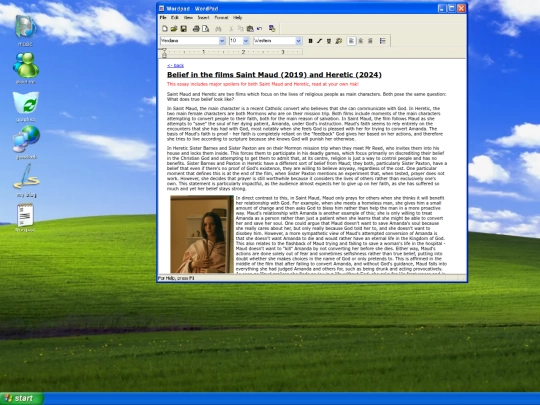Set paragraph alignment to right
Image resolution: width=540 pixels, height=405 pixels.
(x=370, y=41)
